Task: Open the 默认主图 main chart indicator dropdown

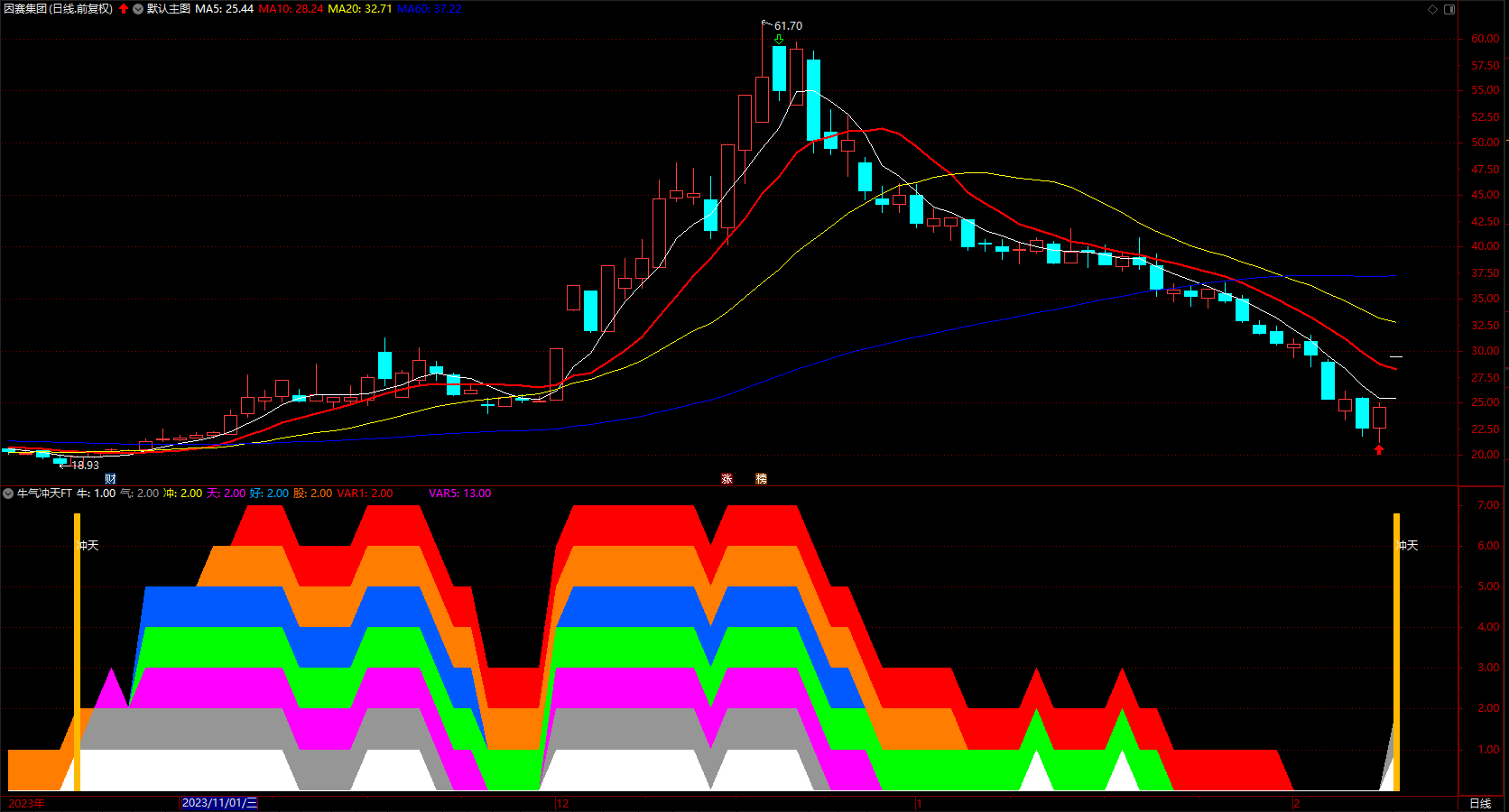Action: [x=138, y=9]
